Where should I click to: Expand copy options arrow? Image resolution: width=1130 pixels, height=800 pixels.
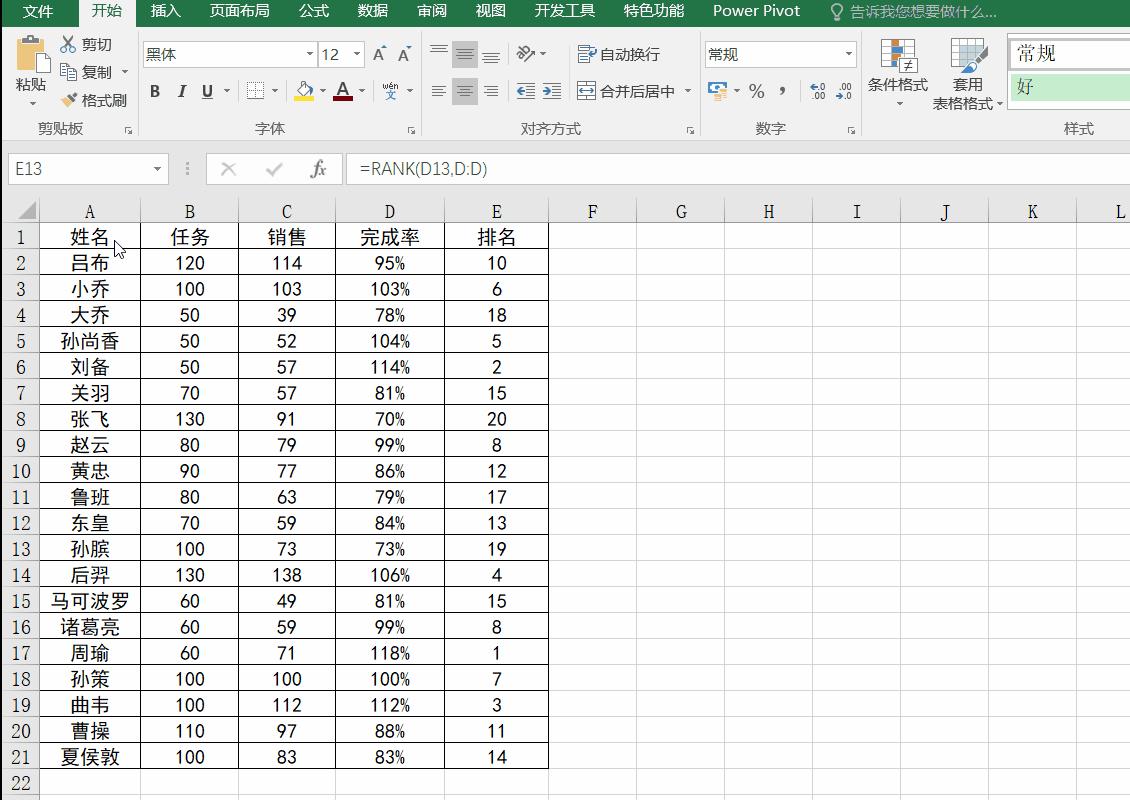125,72
